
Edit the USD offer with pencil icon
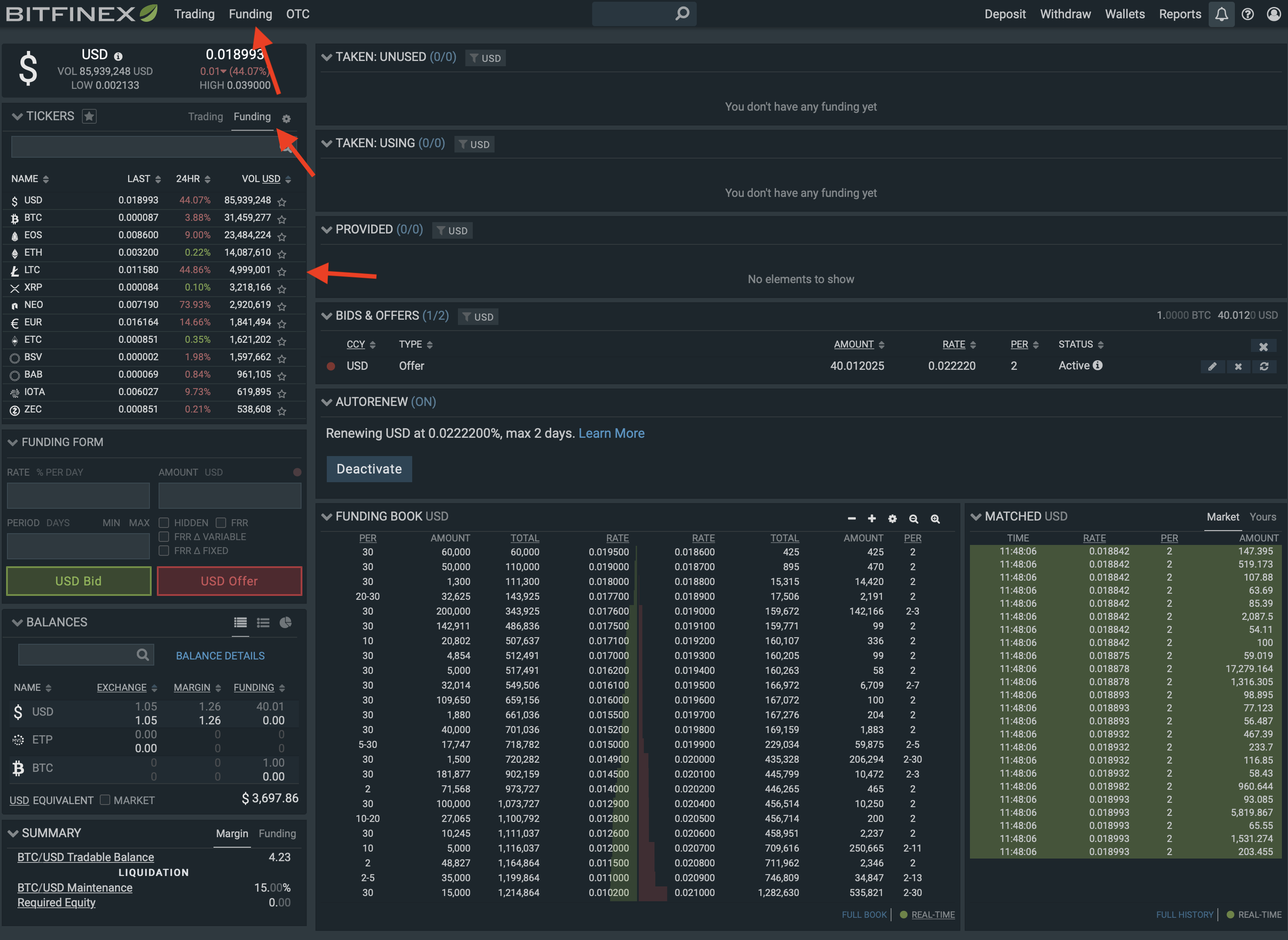tap(1212, 366)
